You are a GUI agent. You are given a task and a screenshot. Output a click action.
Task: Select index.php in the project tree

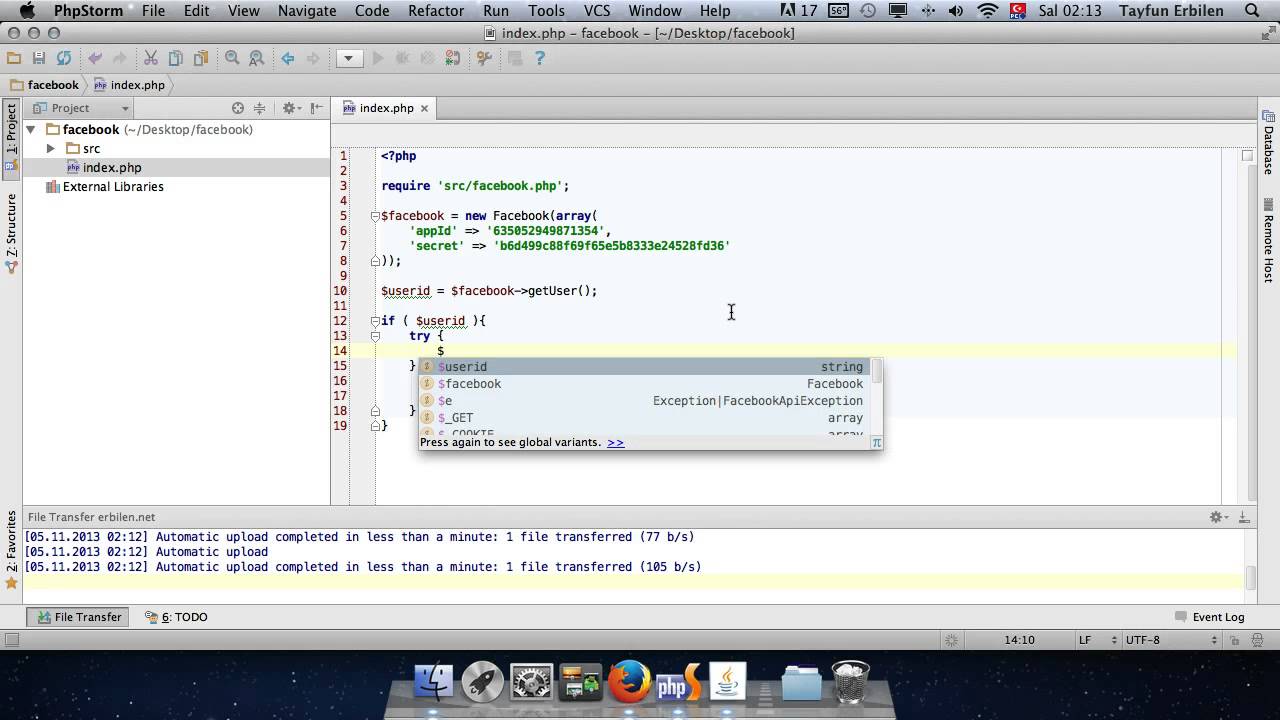112,168
